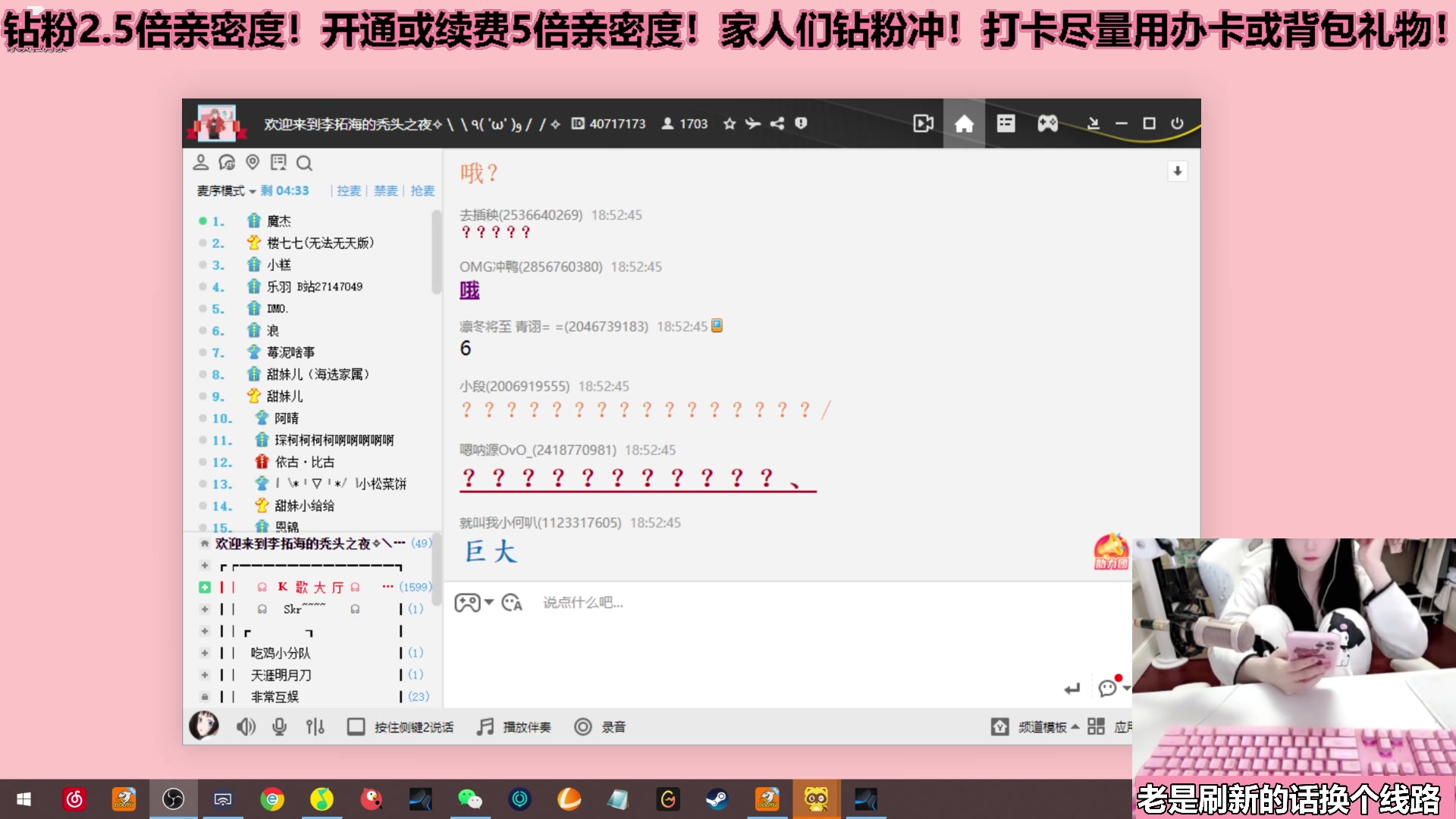Image resolution: width=1456 pixels, height=819 pixels.
Task: Select the microphone icon in the bottom toolbar
Action: (x=279, y=726)
